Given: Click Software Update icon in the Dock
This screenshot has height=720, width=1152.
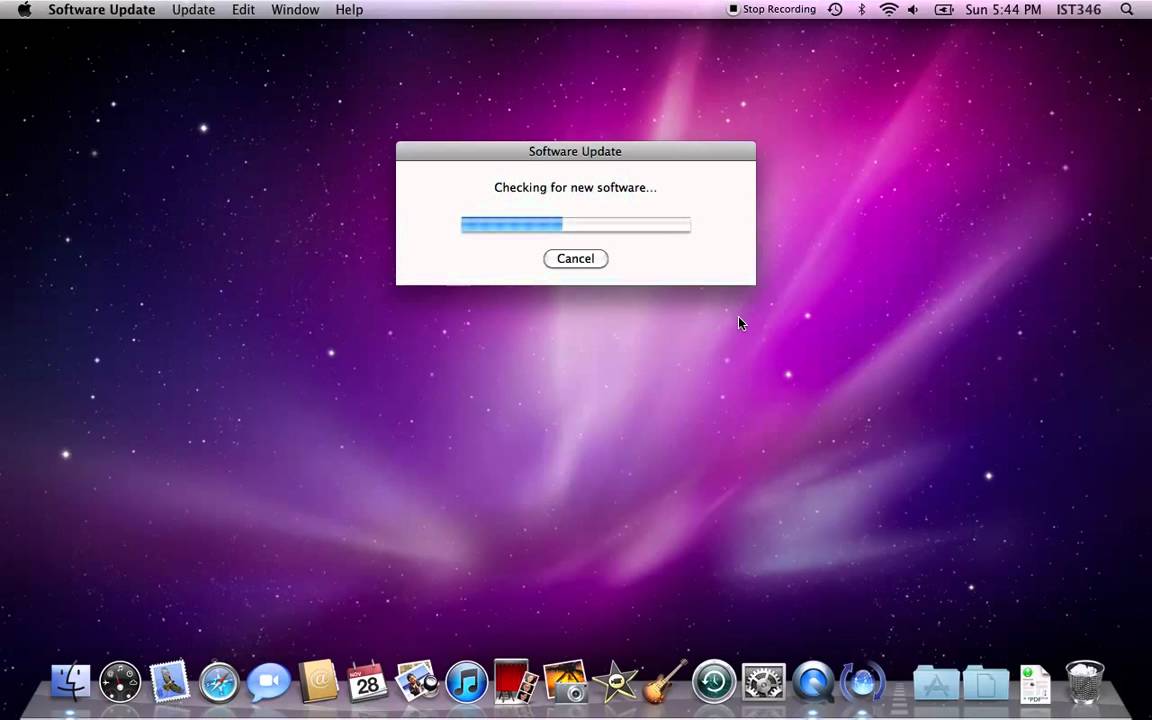Looking at the screenshot, I should point(863,682).
